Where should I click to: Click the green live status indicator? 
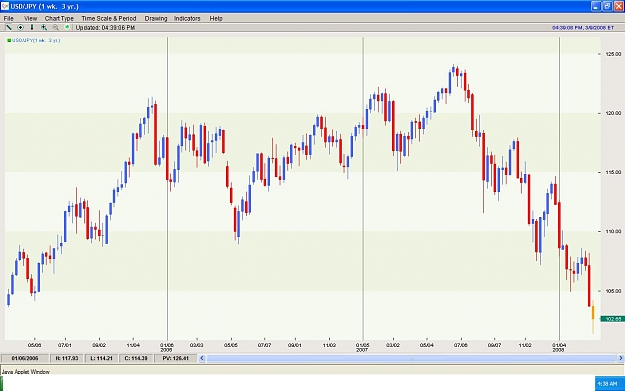67,27
